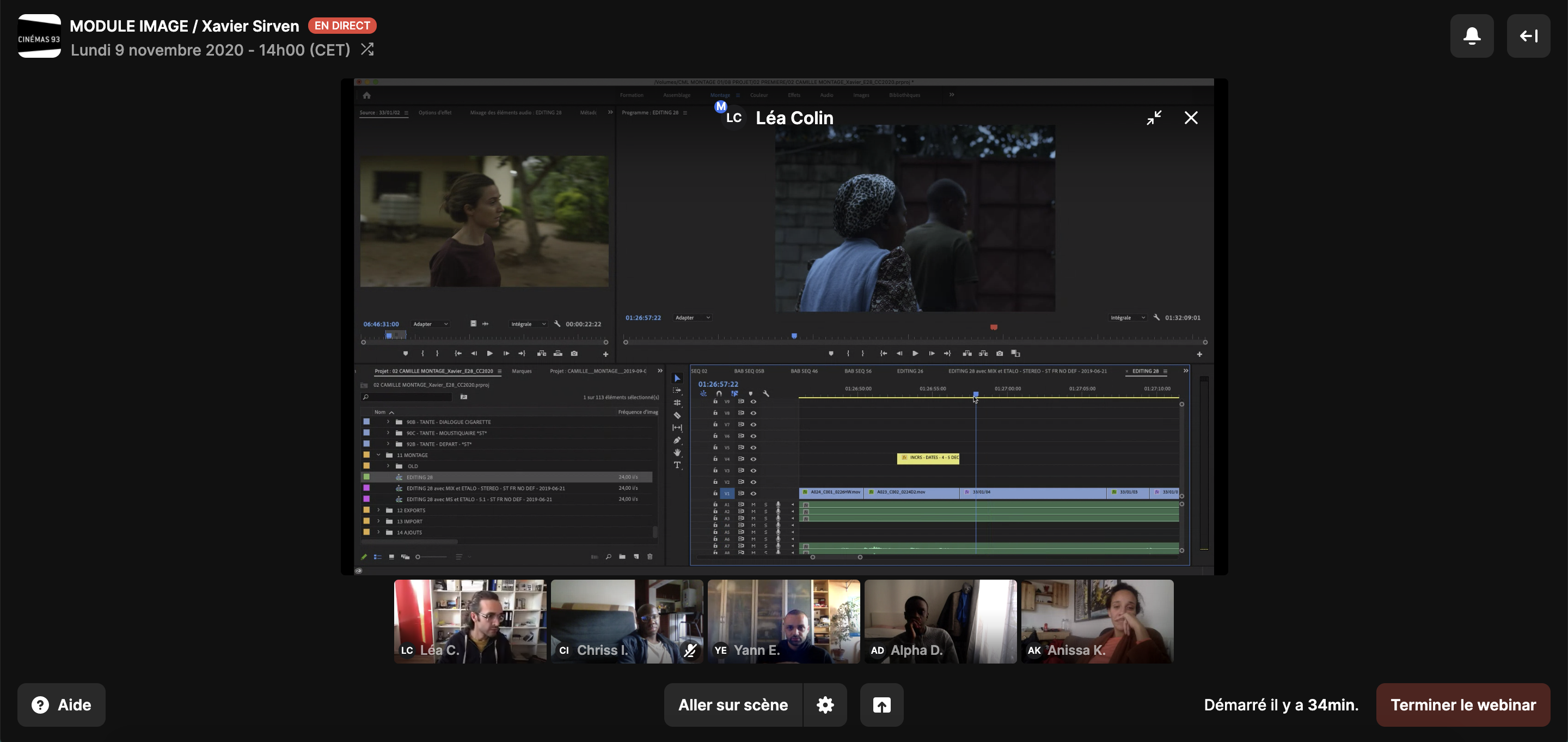Click export frame camera in Source monitor
The image size is (1568, 742).
(x=574, y=354)
